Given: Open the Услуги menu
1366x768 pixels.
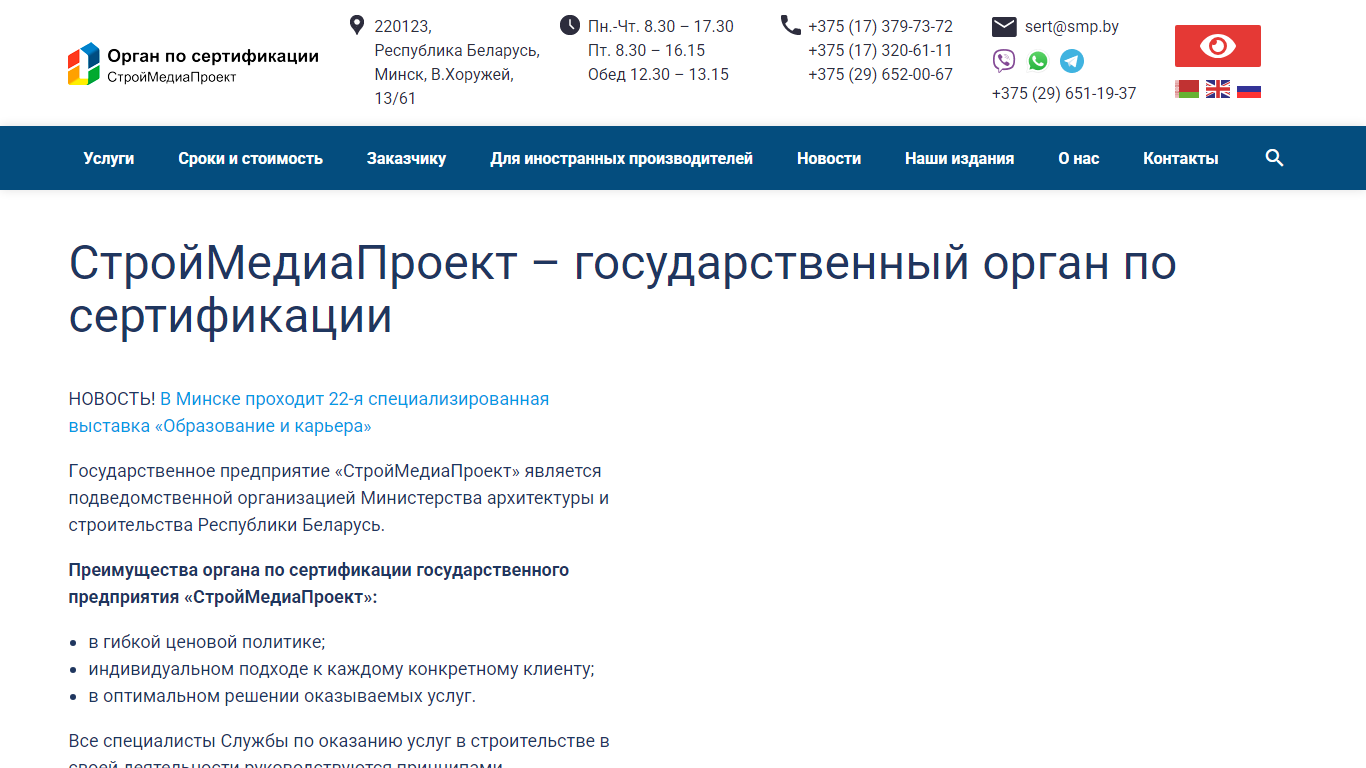Looking at the screenshot, I should pos(109,158).
